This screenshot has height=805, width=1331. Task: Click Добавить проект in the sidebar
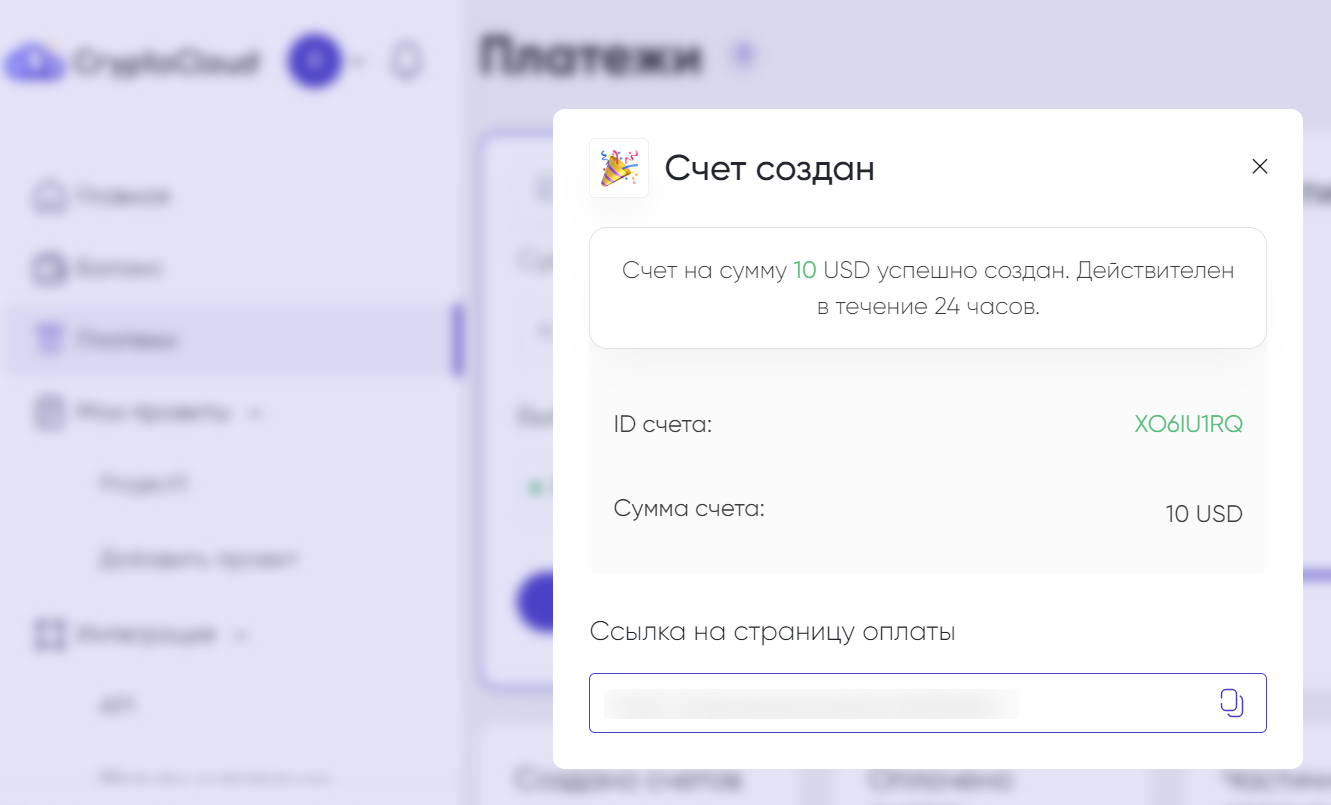[198, 559]
